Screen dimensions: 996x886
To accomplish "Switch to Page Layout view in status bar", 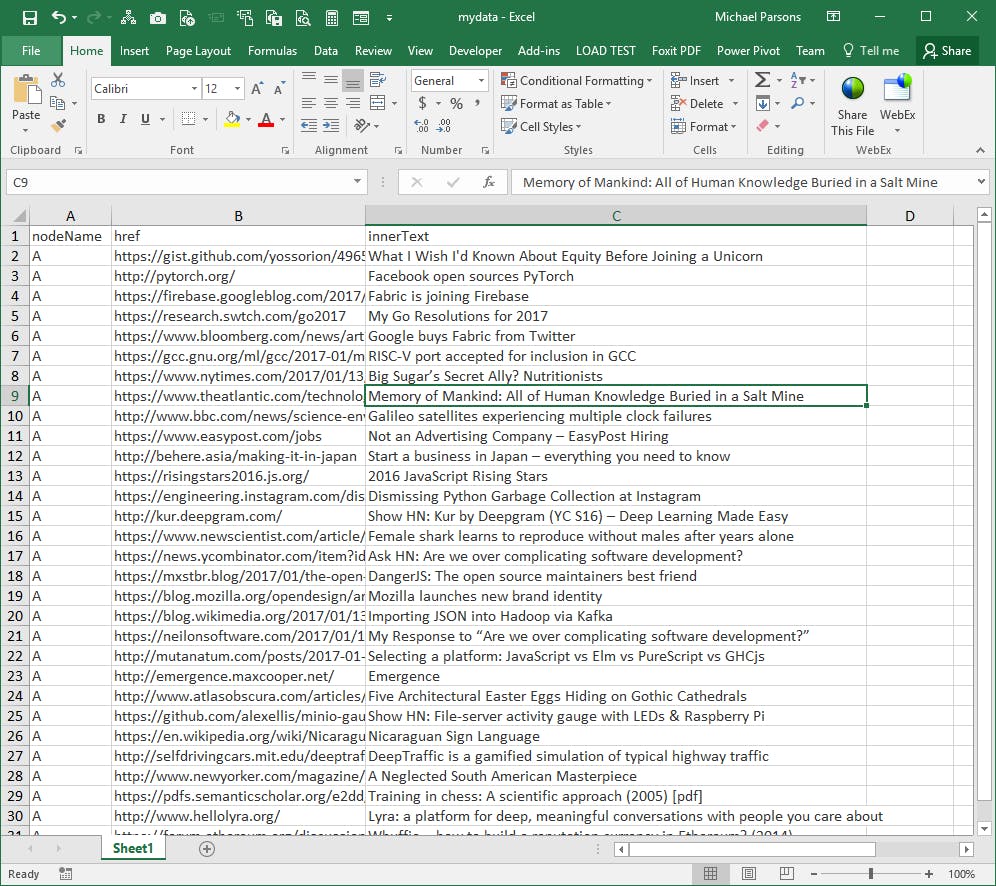I will [748, 873].
